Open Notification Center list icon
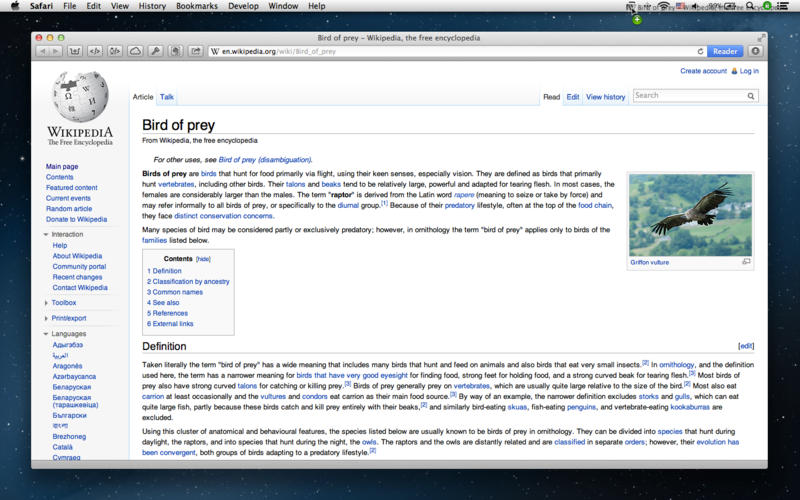This screenshot has width=800, height=500. tap(783, 6)
